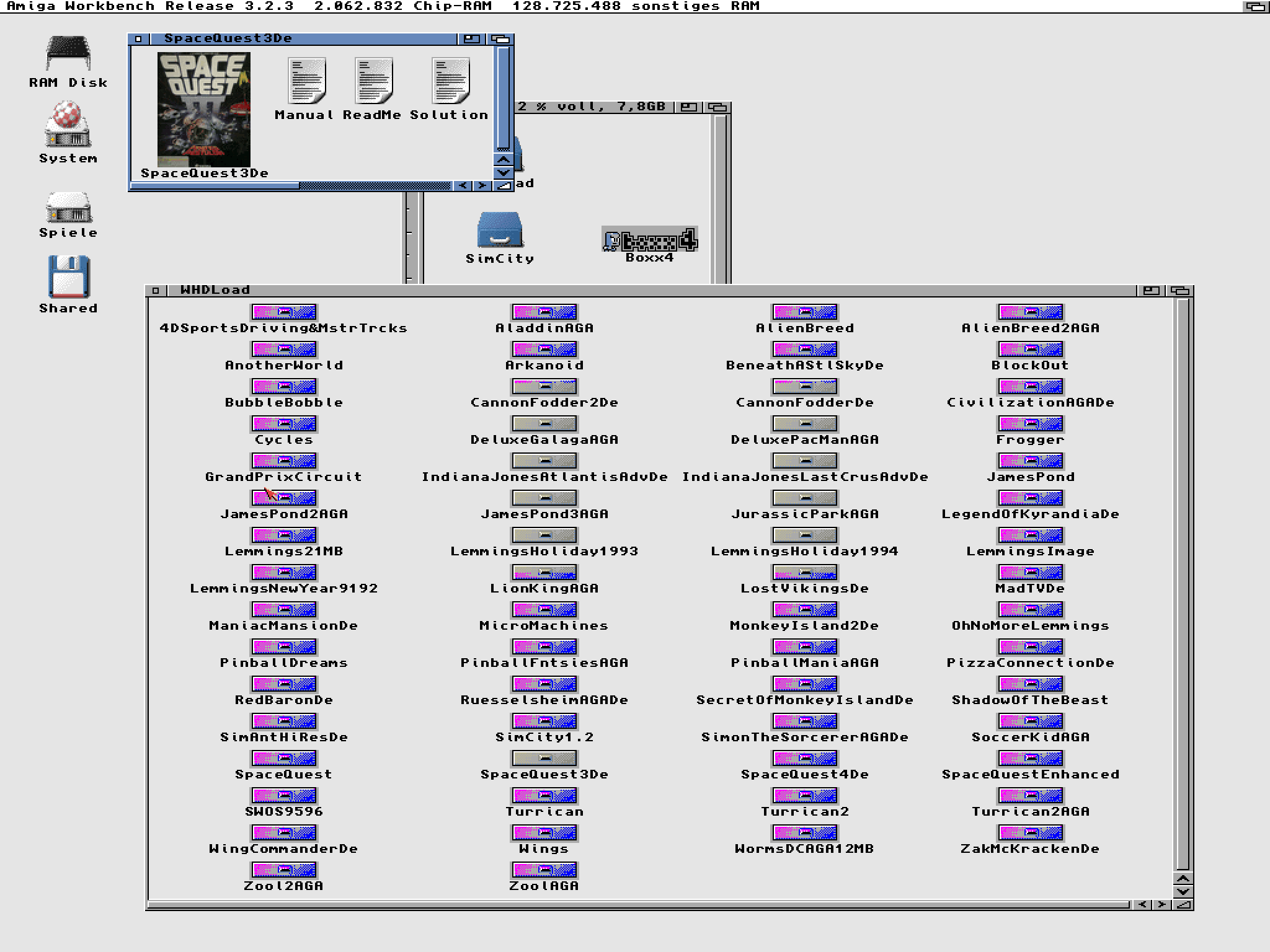The height and width of the screenshot is (952, 1270).
Task: Open the Manual document icon
Action: tap(306, 81)
